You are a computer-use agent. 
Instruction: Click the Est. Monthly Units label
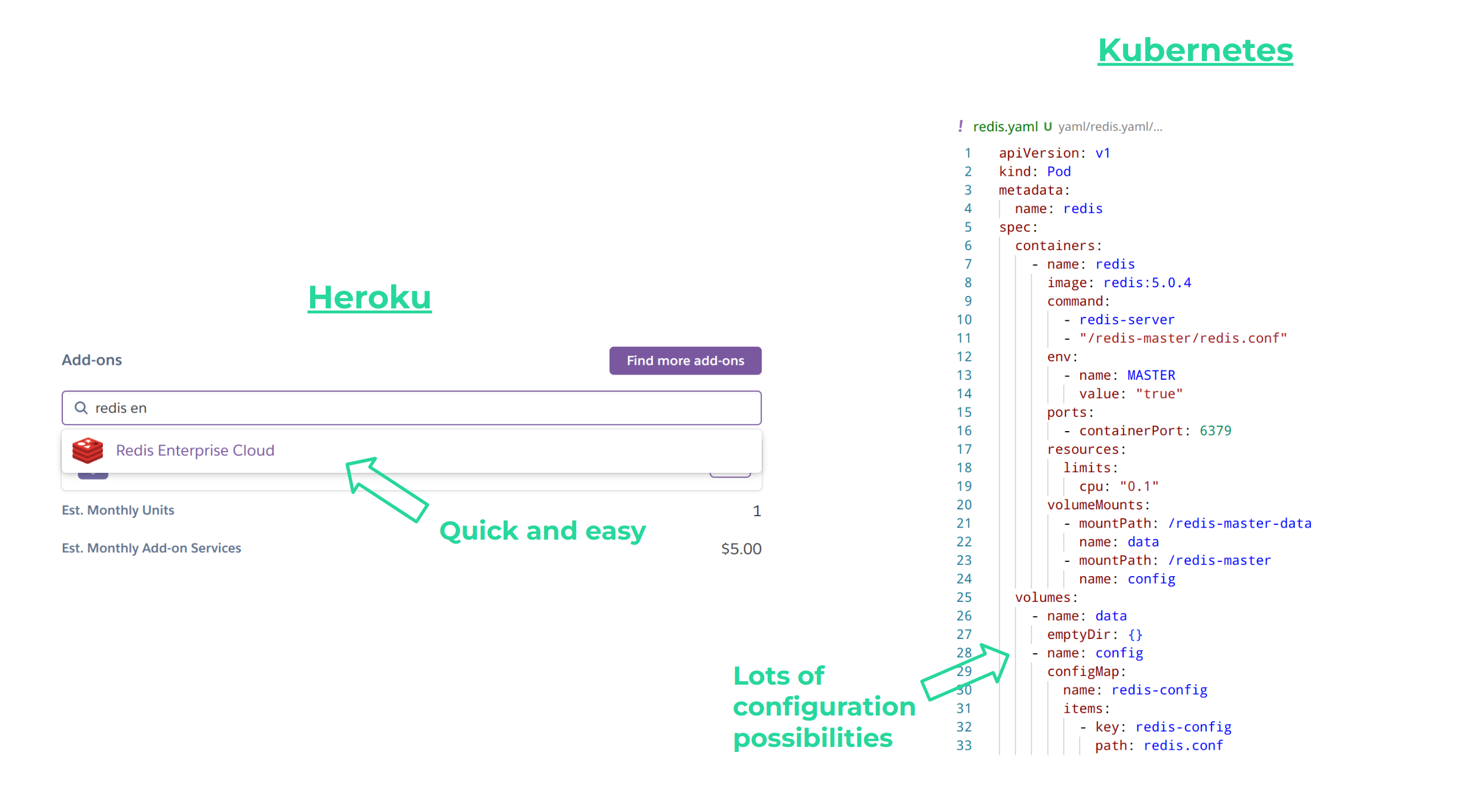coord(118,510)
